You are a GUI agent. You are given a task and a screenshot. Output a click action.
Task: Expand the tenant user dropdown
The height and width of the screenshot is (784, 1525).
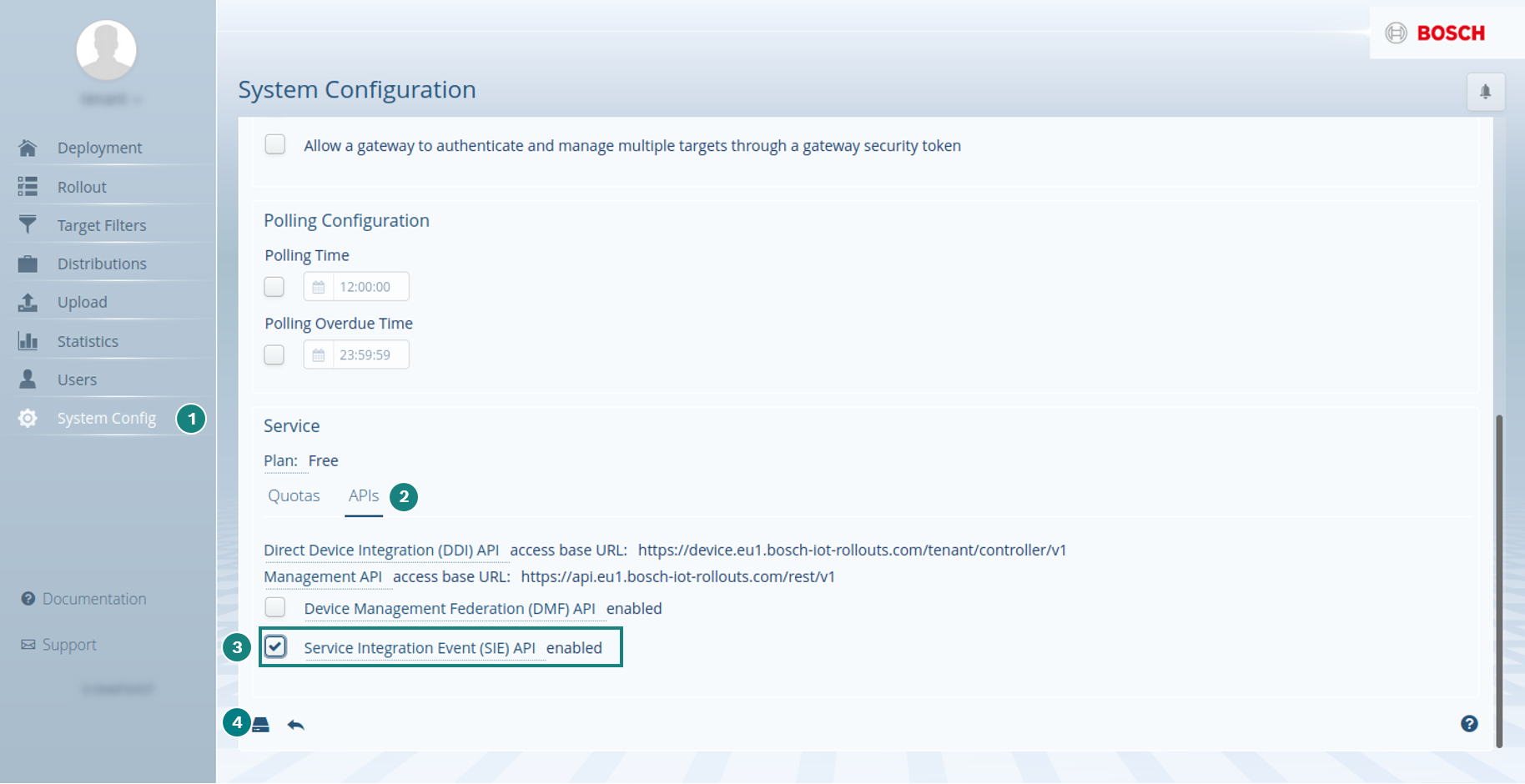[x=112, y=99]
